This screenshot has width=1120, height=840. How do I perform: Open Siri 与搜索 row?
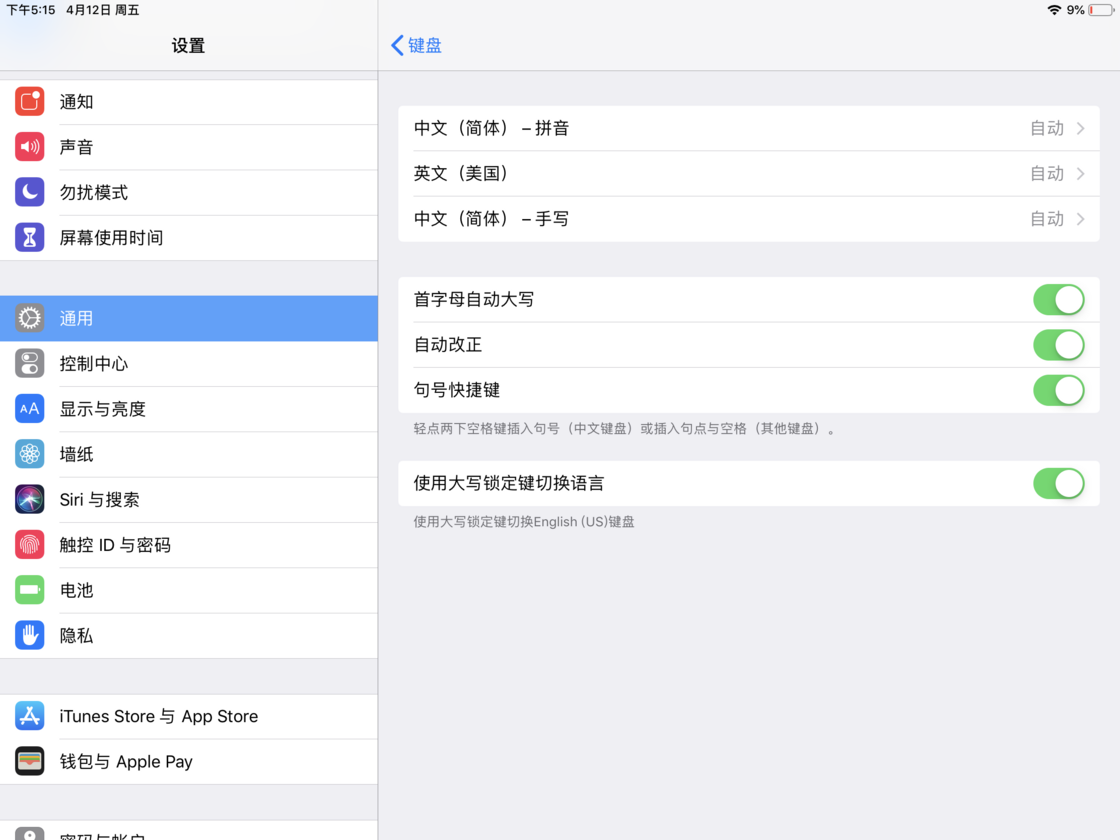(x=189, y=500)
